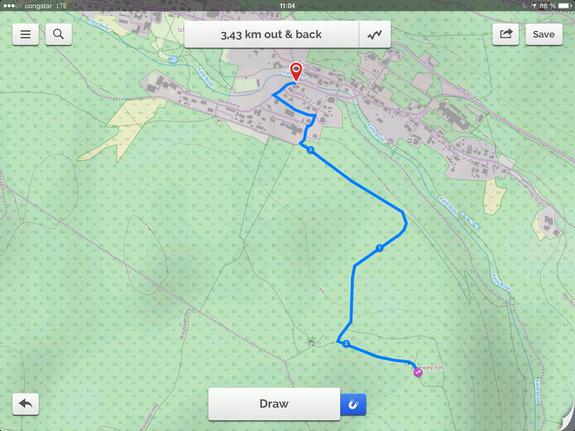Tap the shelter hut symbol on map

tap(311, 343)
